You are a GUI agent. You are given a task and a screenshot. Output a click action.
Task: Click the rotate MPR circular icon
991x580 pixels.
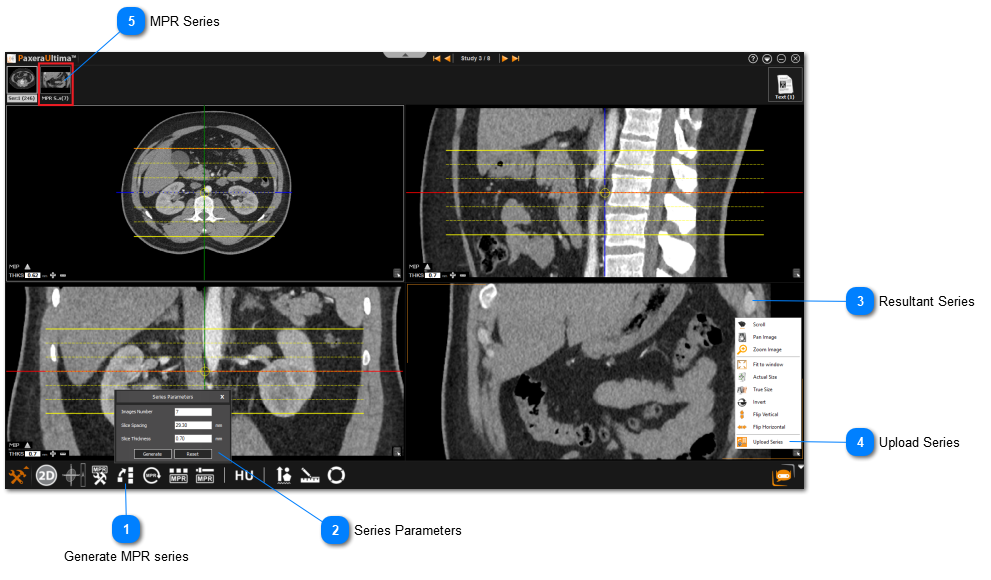click(x=152, y=476)
